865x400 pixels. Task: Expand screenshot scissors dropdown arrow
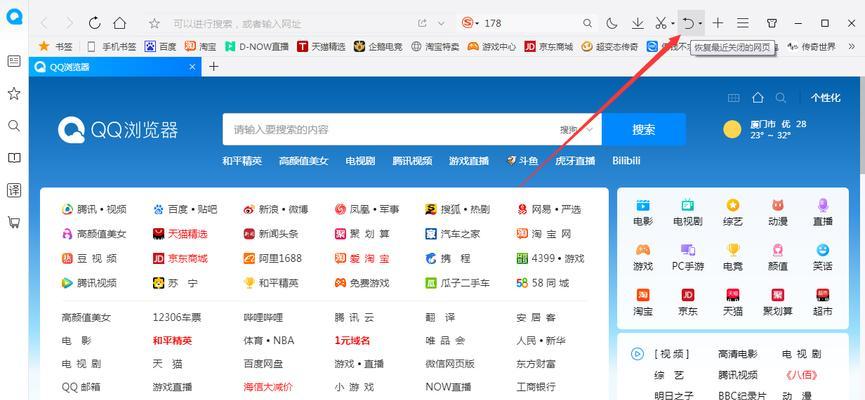coord(673,24)
